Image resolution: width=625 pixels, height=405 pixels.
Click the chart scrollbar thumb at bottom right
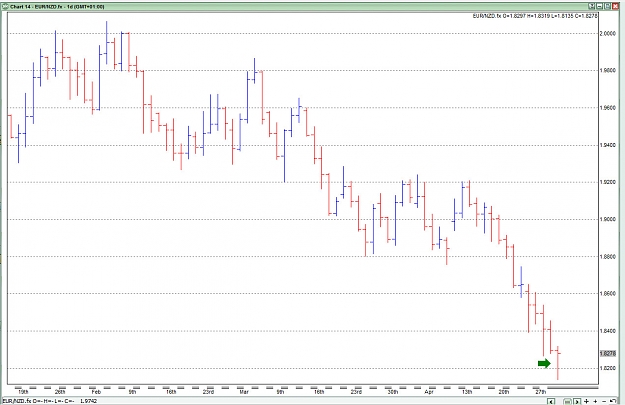coord(568,402)
